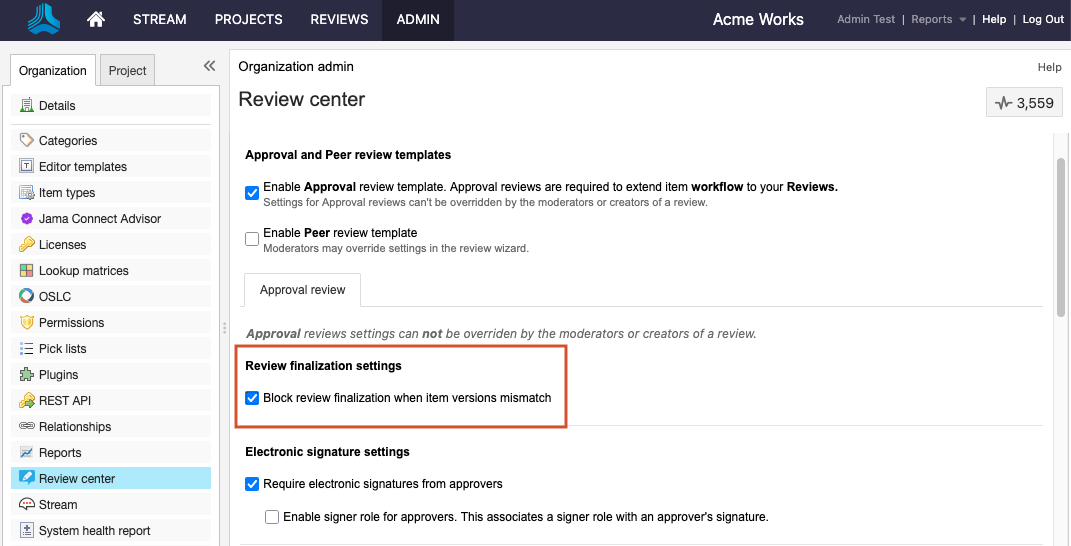Select the OSLC icon

point(27,297)
